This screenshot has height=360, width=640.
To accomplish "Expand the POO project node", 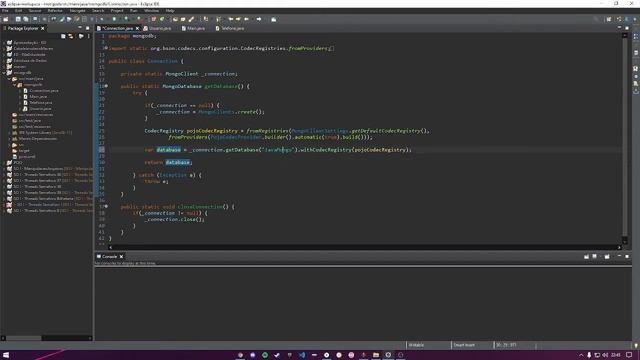I will 4,162.
